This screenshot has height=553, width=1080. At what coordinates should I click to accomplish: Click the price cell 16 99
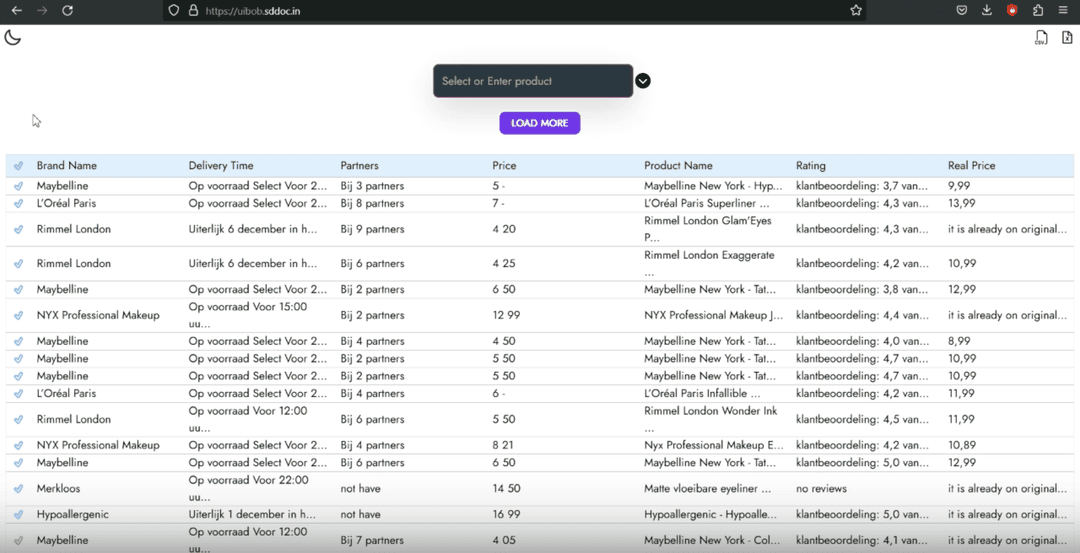(x=506, y=514)
